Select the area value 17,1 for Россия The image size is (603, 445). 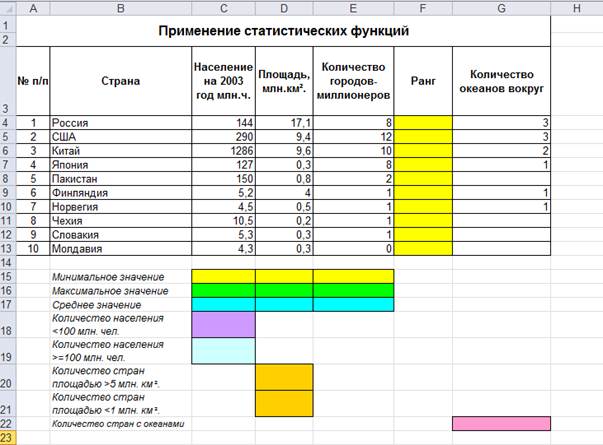tap(284, 123)
